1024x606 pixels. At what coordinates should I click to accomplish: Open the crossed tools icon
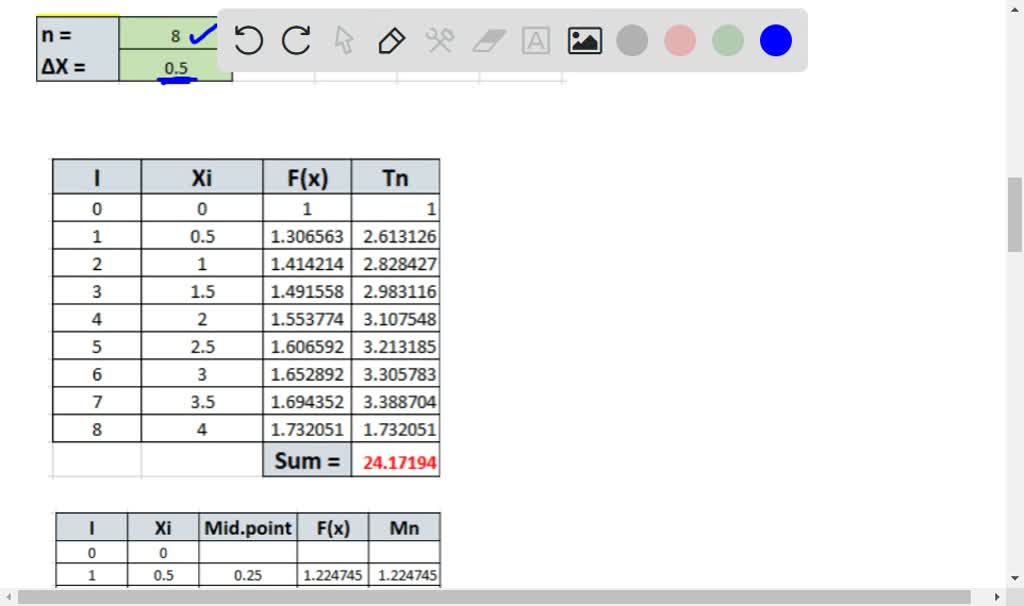click(x=440, y=40)
